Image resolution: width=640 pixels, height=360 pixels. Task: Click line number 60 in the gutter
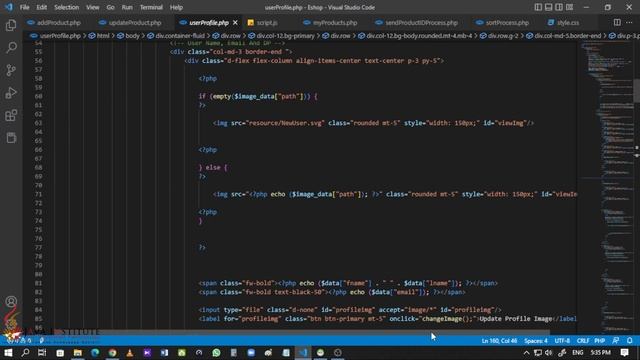[x=38, y=96]
